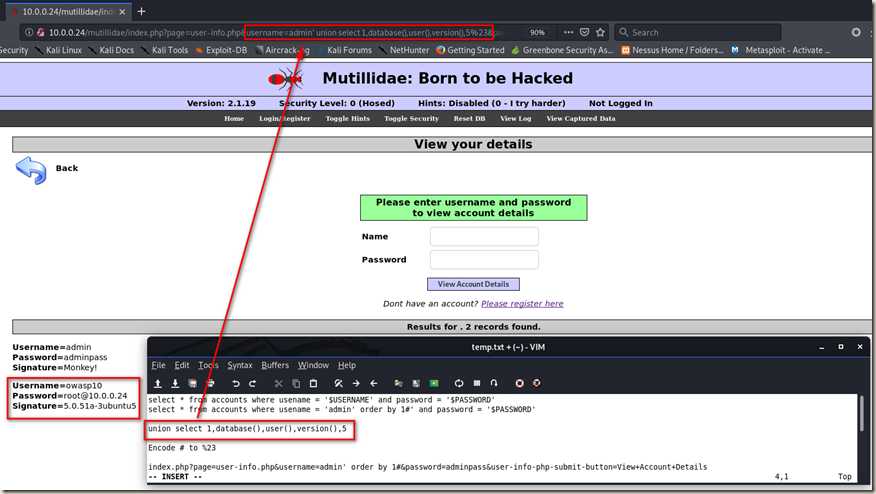Click the Undo icon in VIM toolbar
The image size is (876, 494).
(236, 383)
